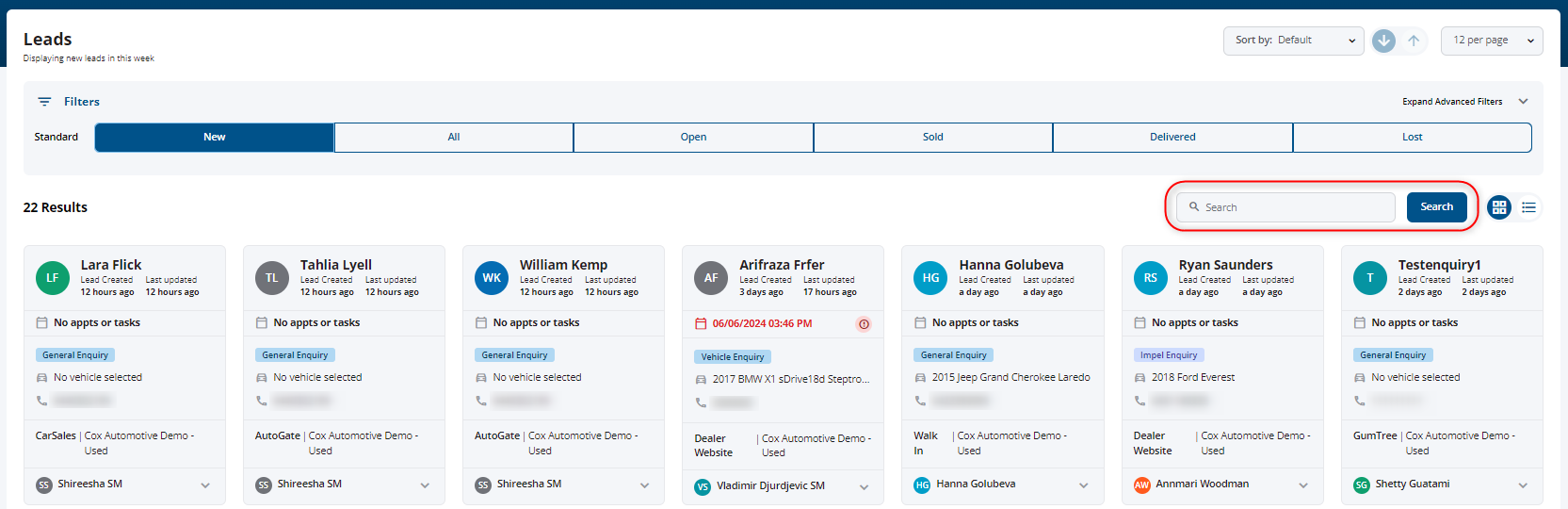The width and height of the screenshot is (1568, 509).
Task: Select the Delivered filter tab
Action: (1172, 137)
